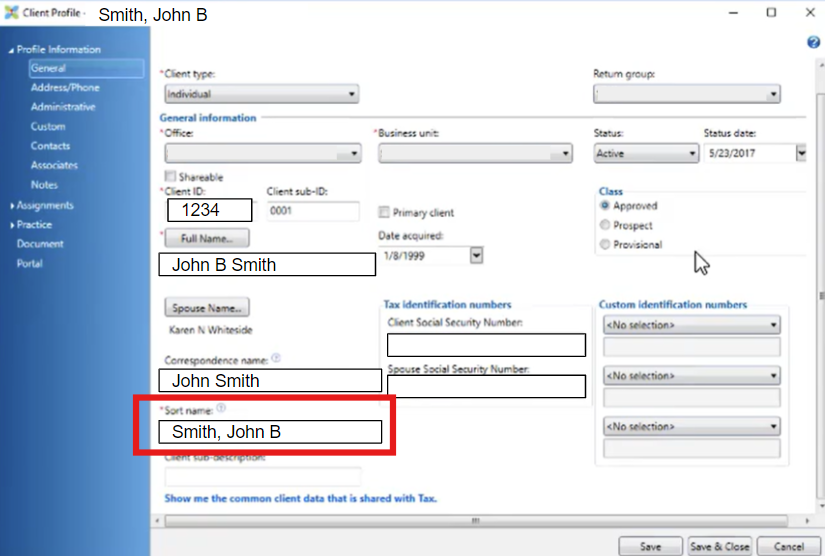Open the Office dropdown
825x556 pixels.
tap(263, 154)
